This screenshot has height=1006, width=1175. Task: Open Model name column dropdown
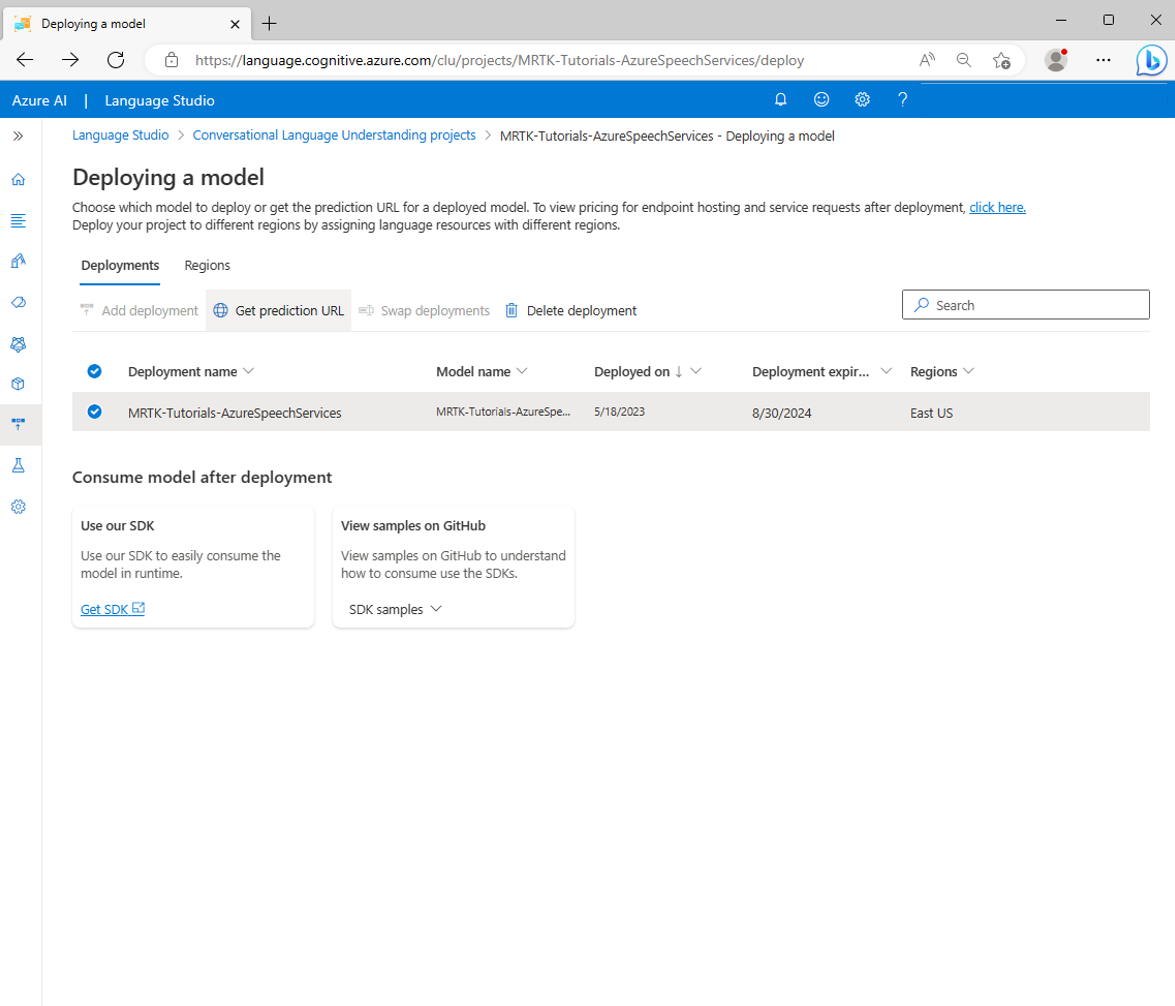522,371
